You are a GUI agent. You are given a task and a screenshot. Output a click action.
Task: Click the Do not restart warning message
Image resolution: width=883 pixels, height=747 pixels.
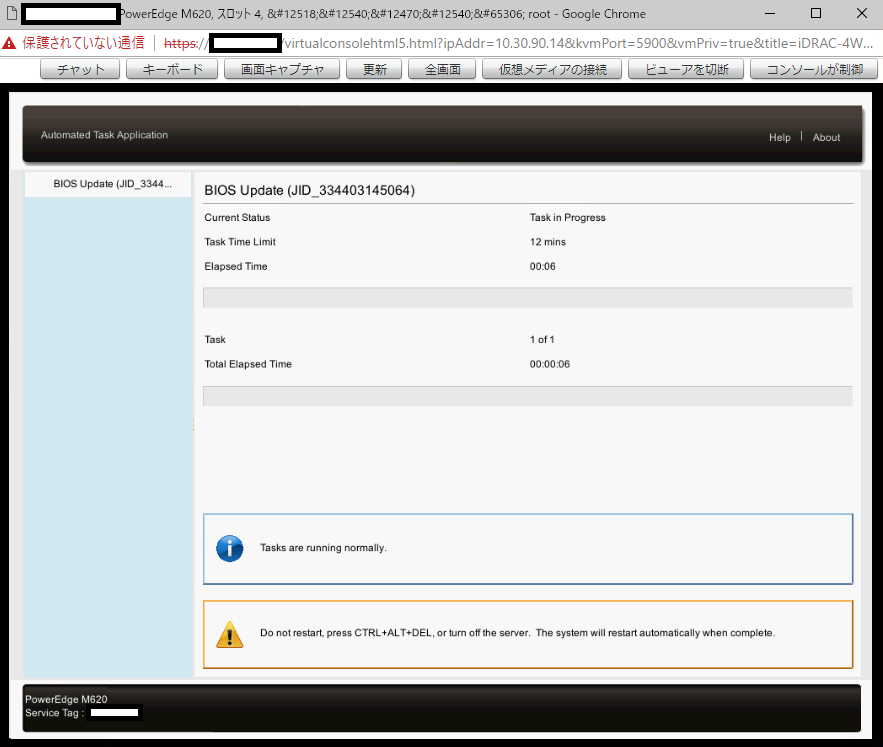pyautogui.click(x=518, y=633)
